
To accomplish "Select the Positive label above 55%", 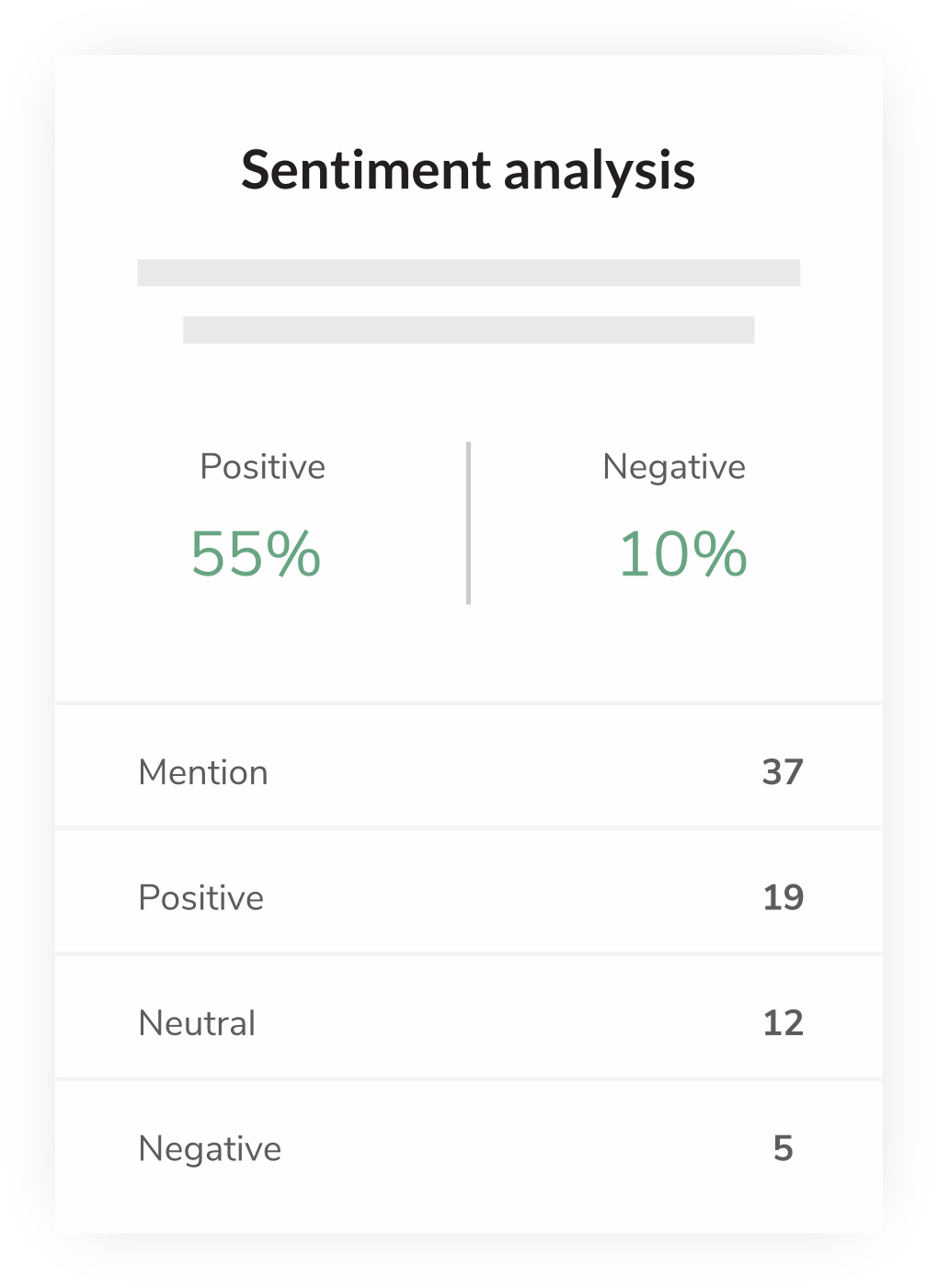I will [x=262, y=467].
